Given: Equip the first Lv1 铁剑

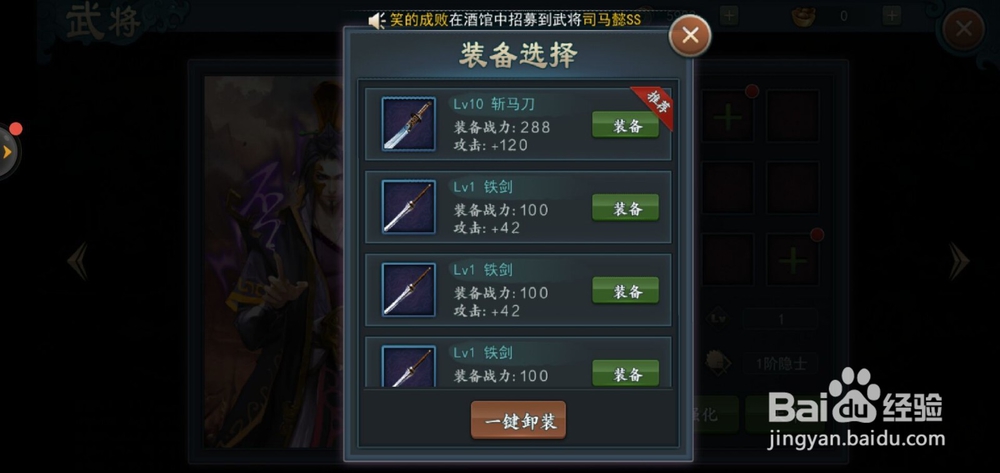Looking at the screenshot, I should [x=625, y=208].
